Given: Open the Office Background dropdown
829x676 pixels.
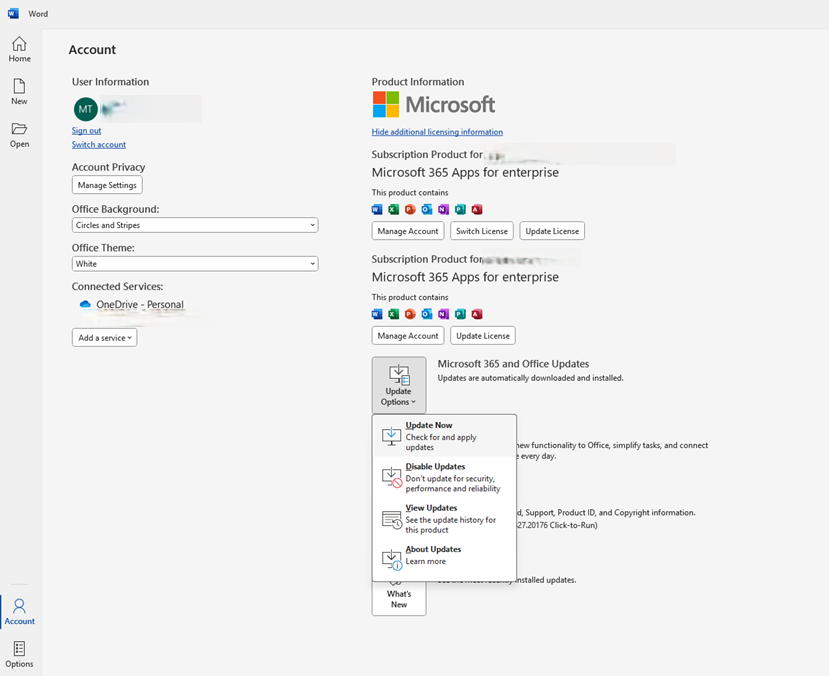Looking at the screenshot, I should [195, 225].
